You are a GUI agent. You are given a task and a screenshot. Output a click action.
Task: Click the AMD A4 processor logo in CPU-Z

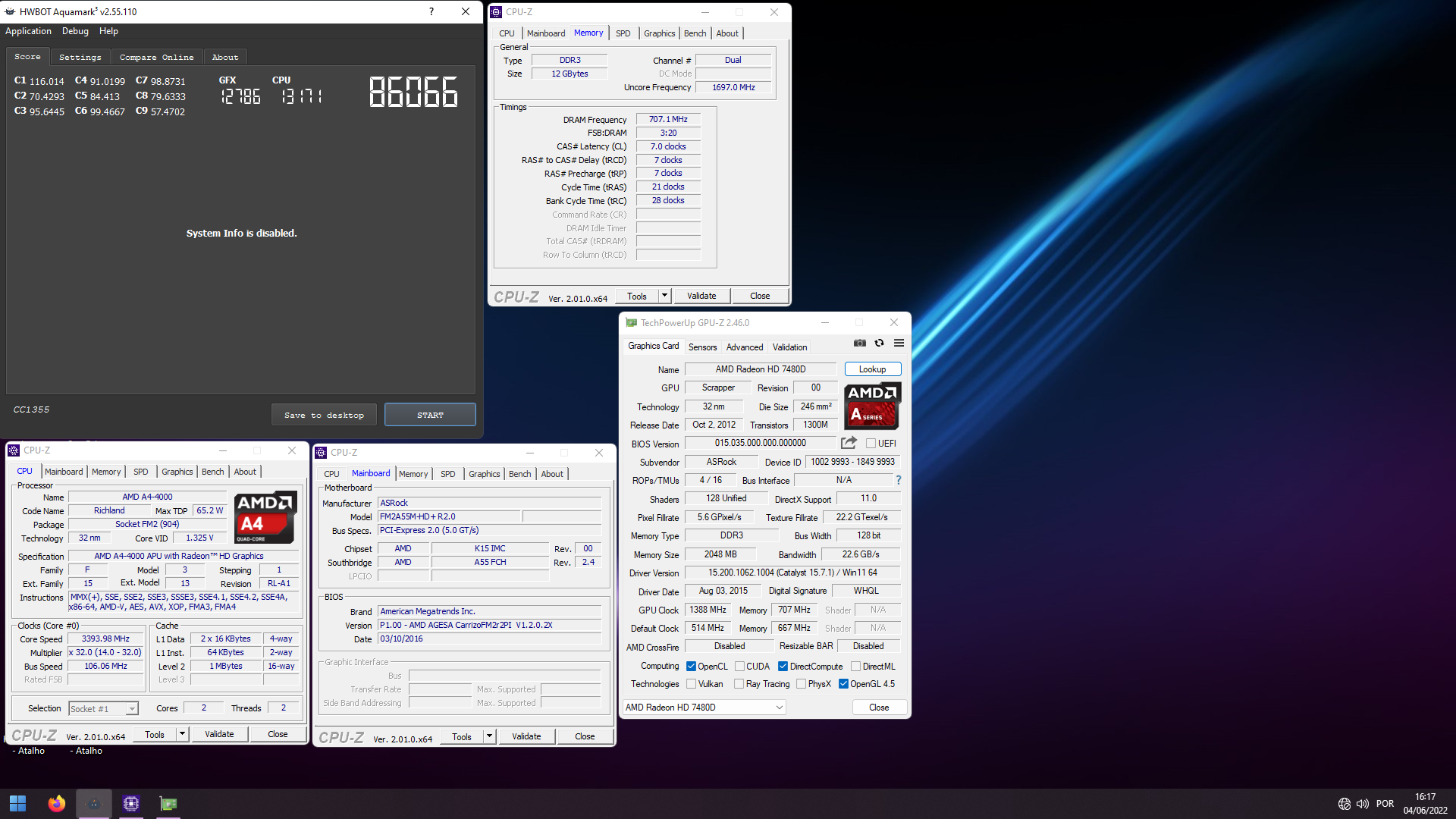(265, 518)
